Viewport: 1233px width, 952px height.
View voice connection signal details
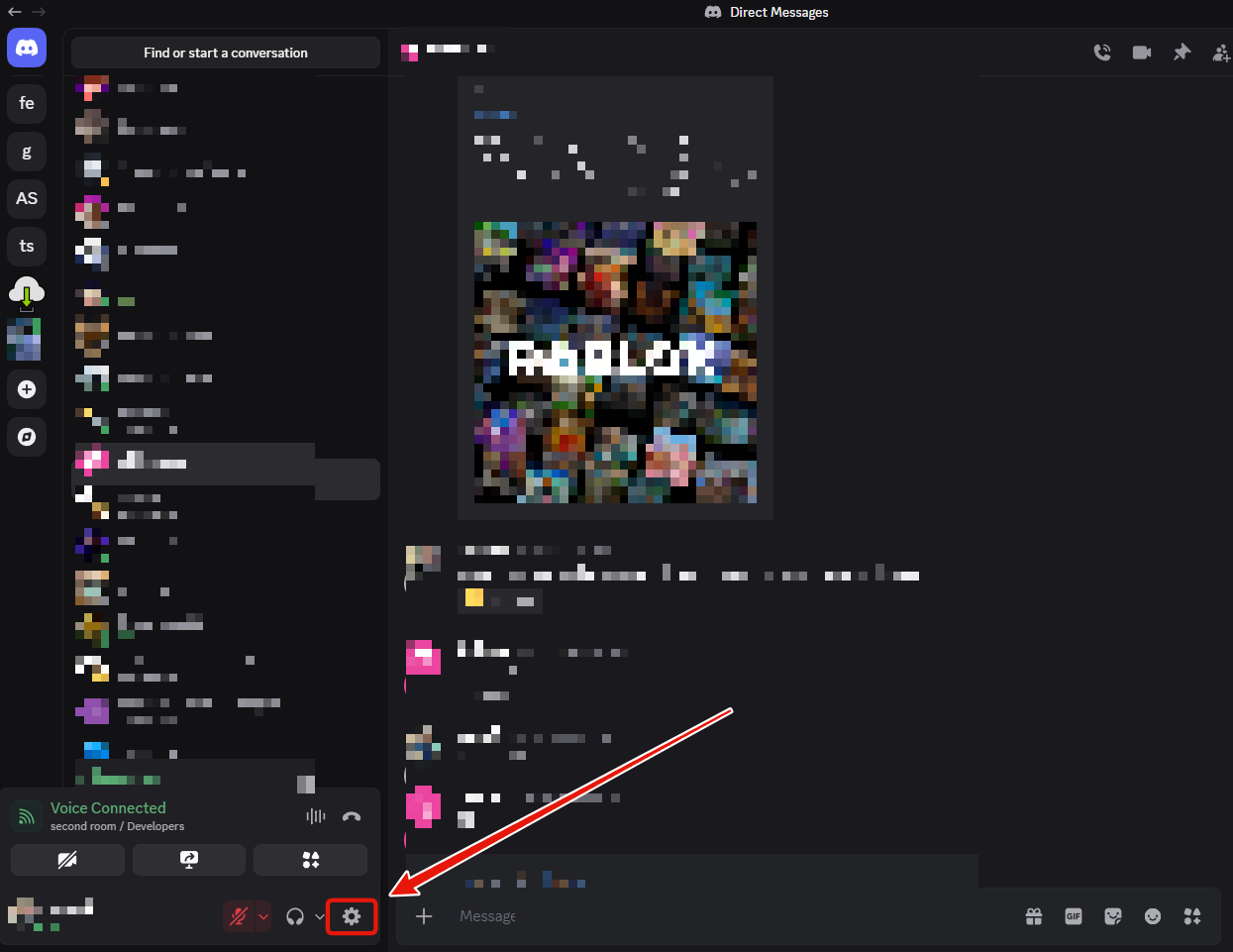(x=27, y=816)
